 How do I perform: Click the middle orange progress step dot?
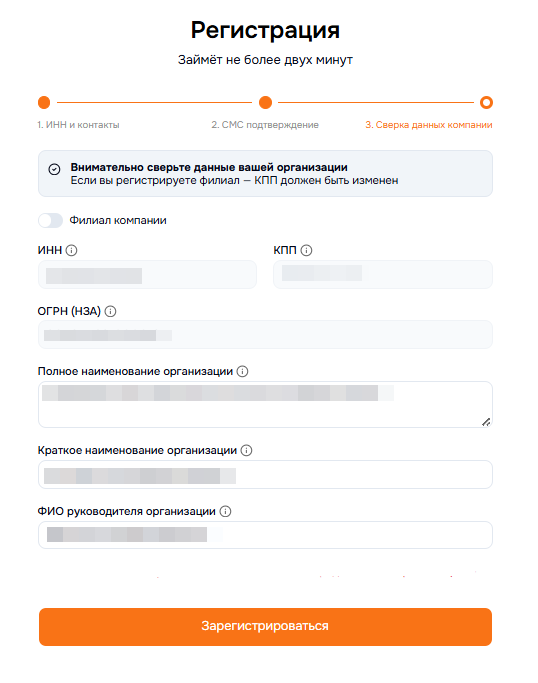265,102
